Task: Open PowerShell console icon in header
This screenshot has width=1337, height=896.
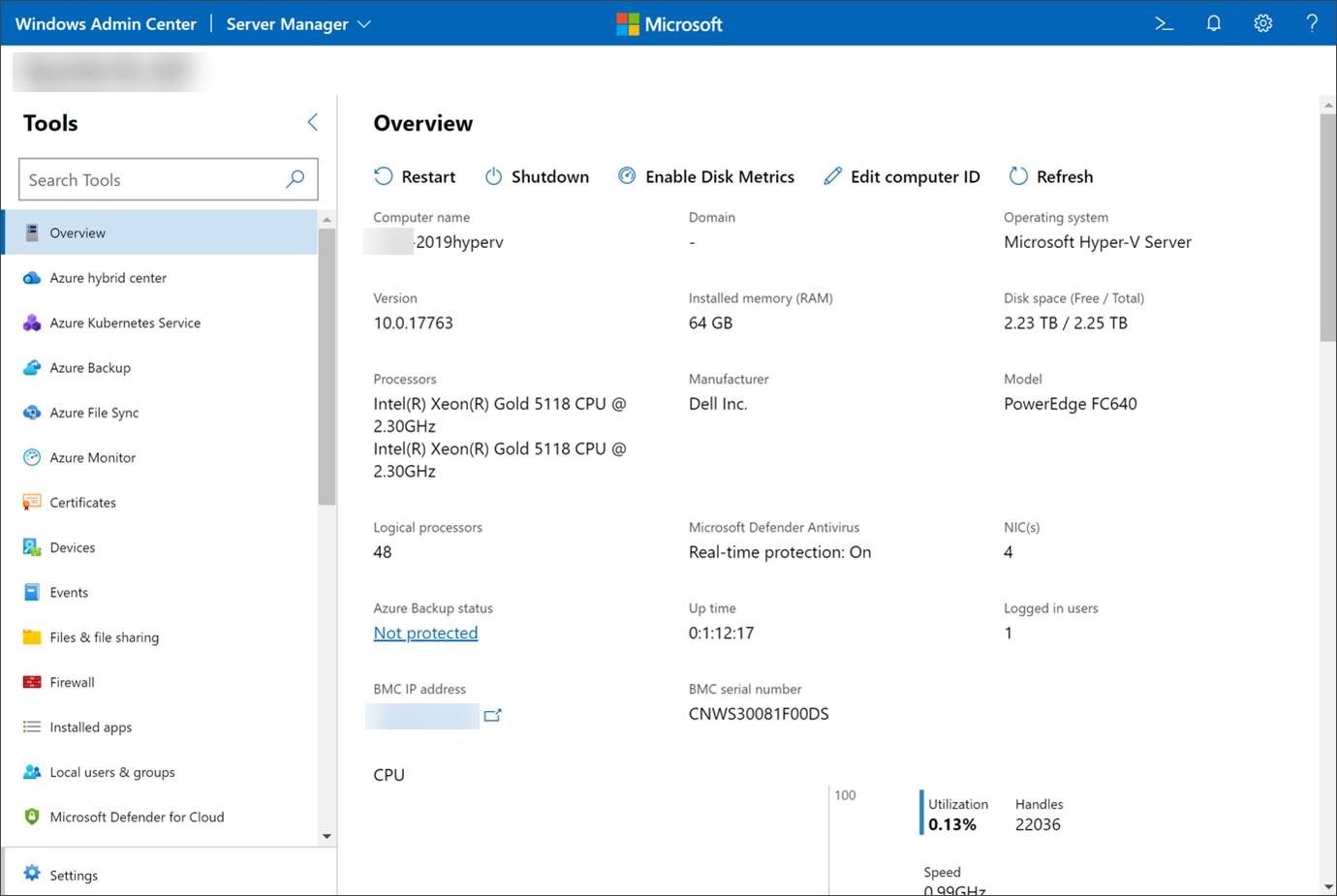Action: pyautogui.click(x=1164, y=24)
